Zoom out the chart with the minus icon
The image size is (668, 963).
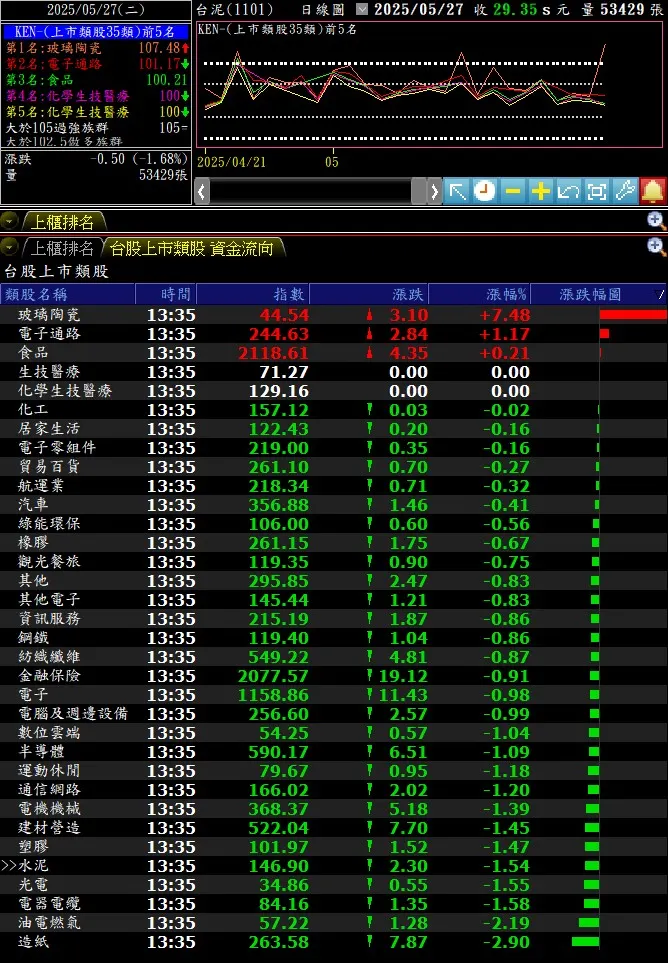513,192
